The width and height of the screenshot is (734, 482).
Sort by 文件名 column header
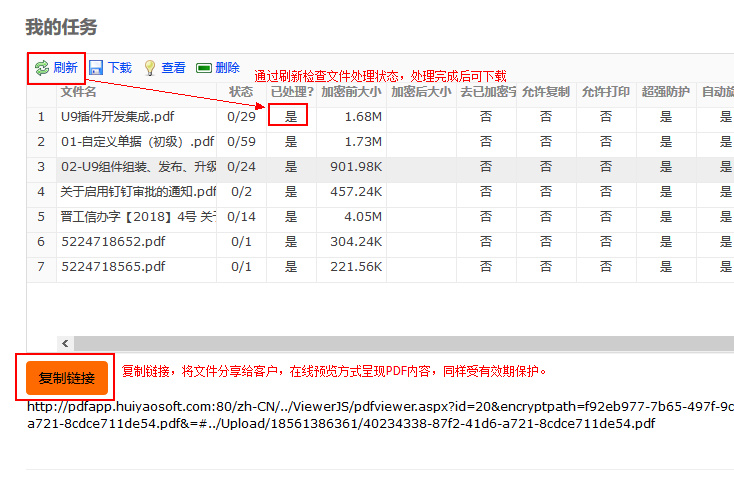click(x=78, y=92)
